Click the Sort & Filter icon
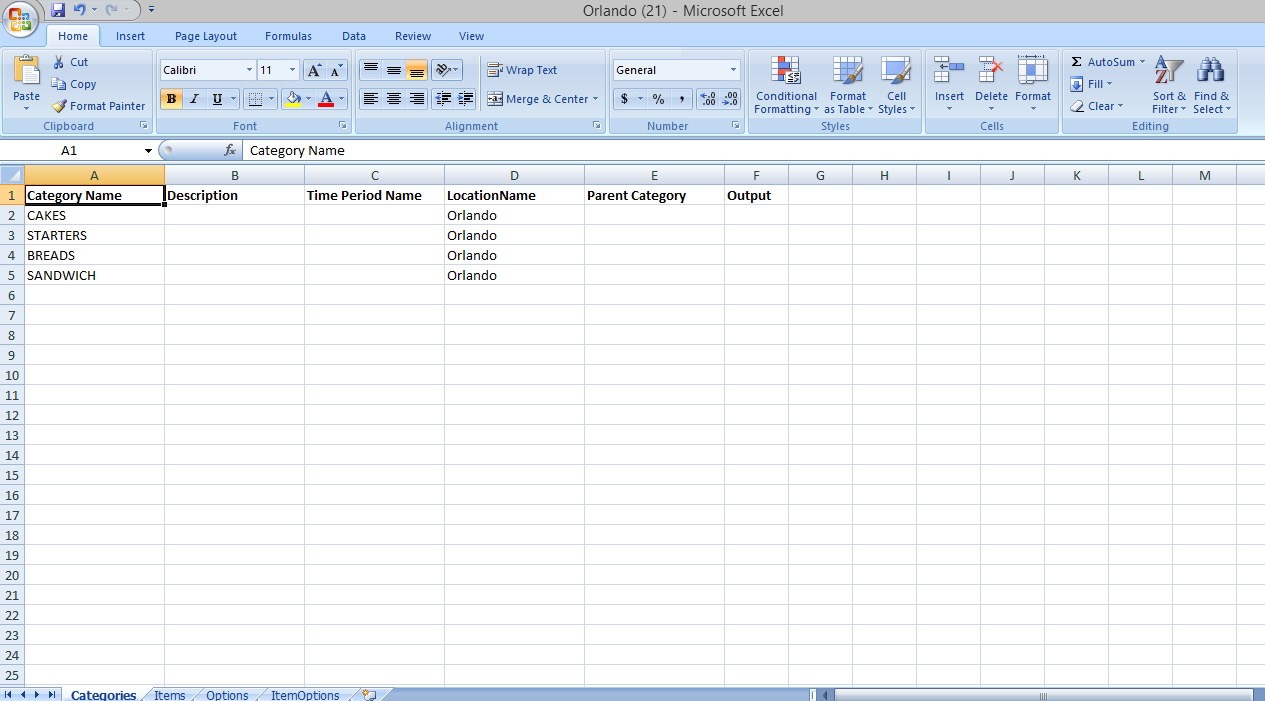 [x=1168, y=85]
